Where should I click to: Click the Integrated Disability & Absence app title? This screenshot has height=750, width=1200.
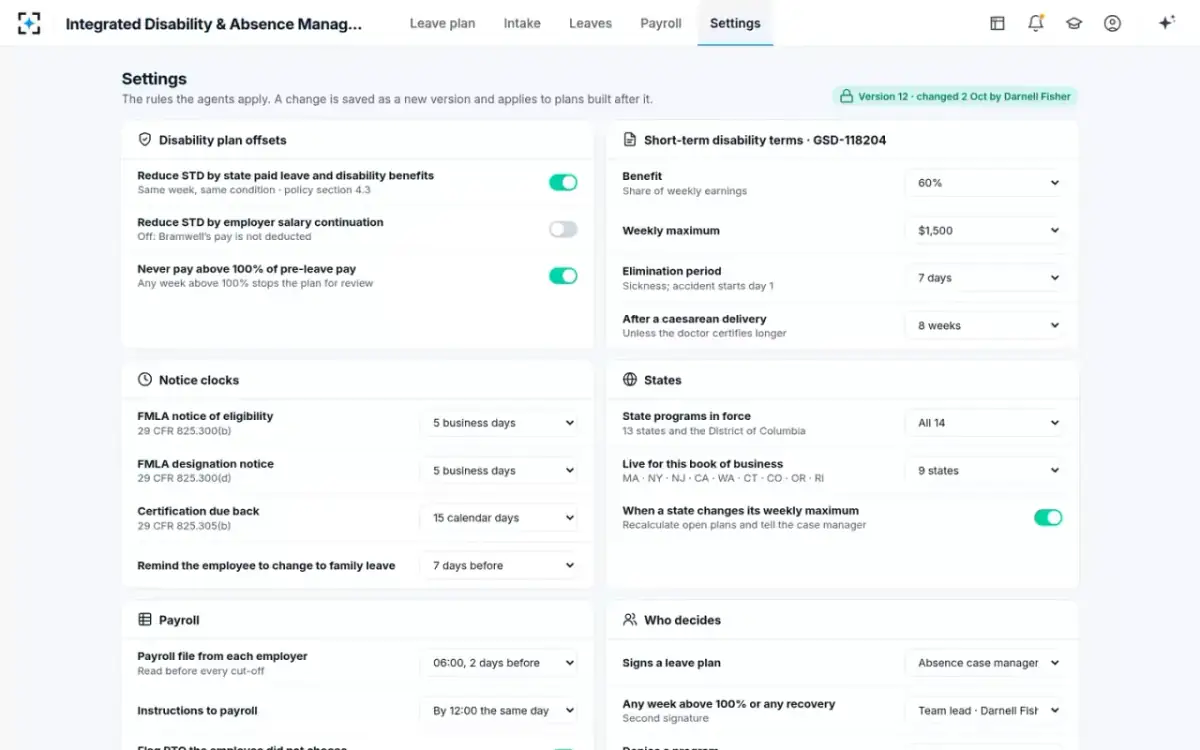(x=214, y=24)
